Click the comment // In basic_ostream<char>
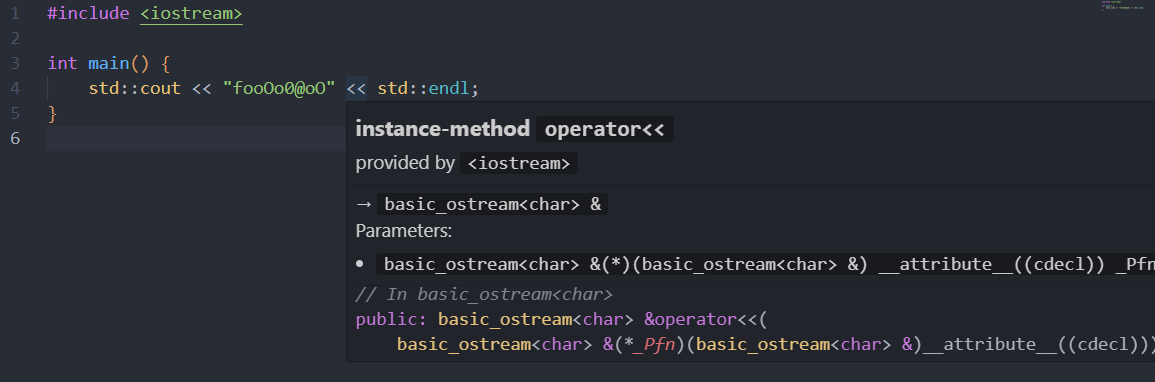1155x382 pixels. click(484, 294)
